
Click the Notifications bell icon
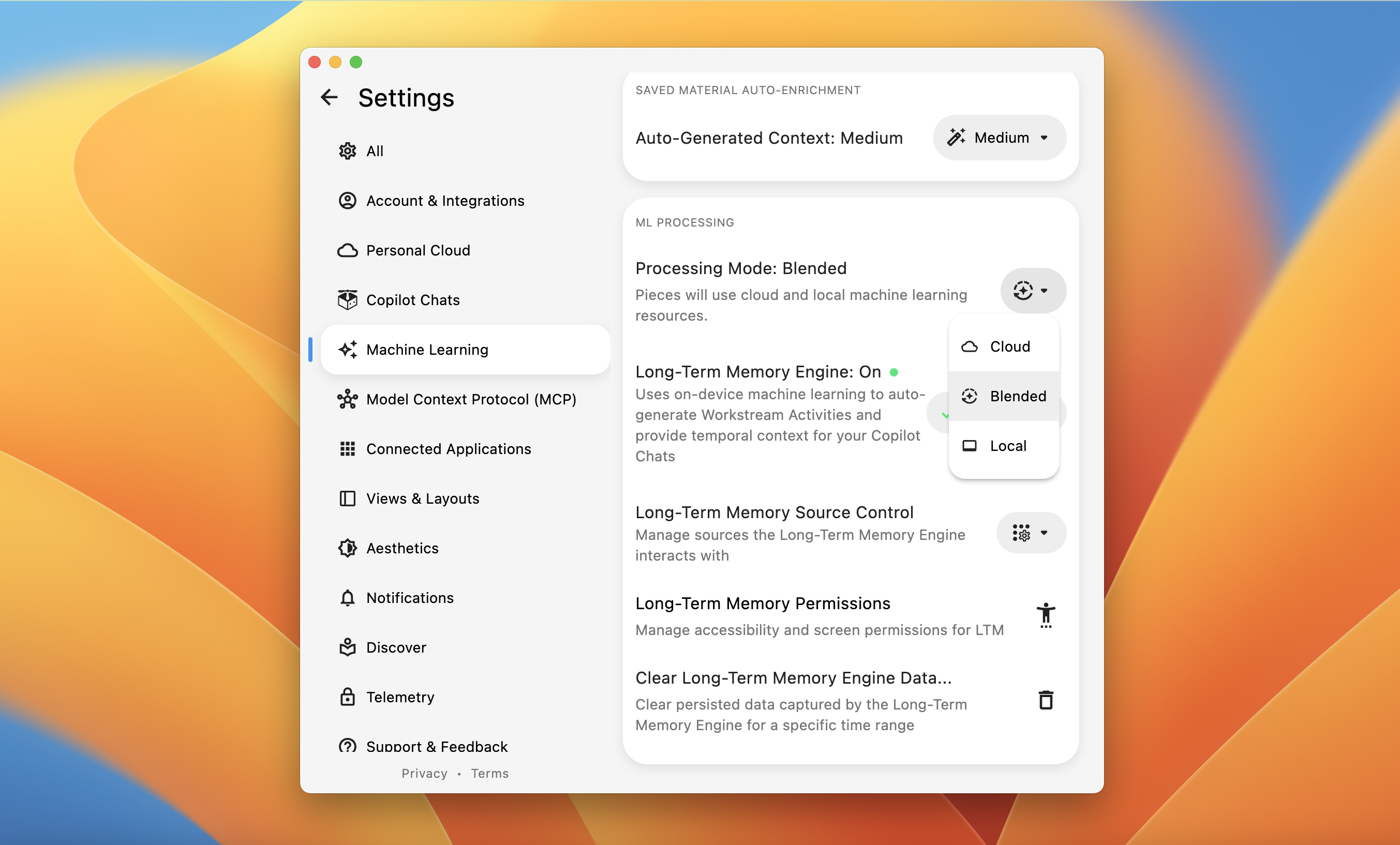[347, 598]
